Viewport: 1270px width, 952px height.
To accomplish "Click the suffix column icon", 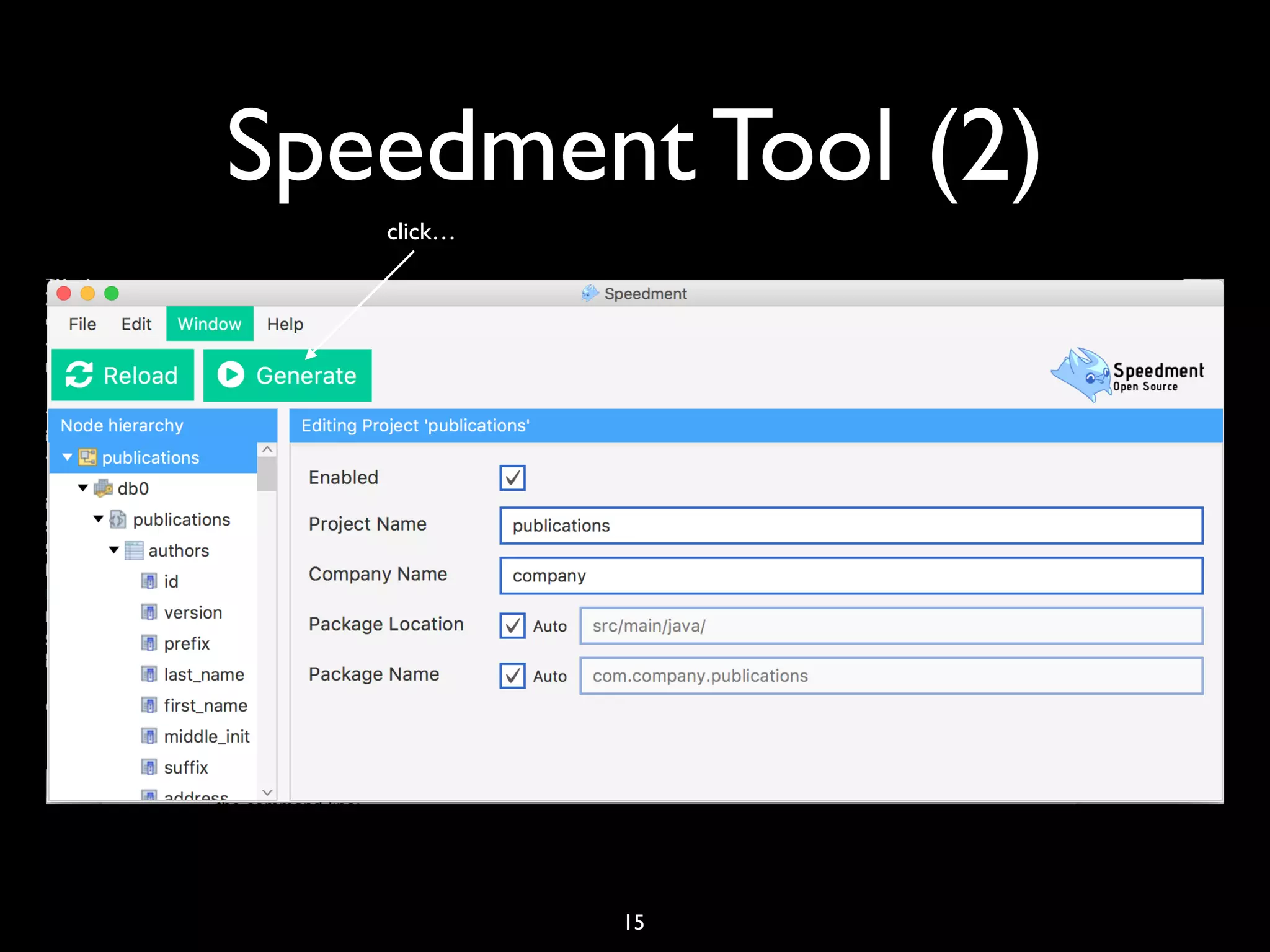I will [x=149, y=767].
